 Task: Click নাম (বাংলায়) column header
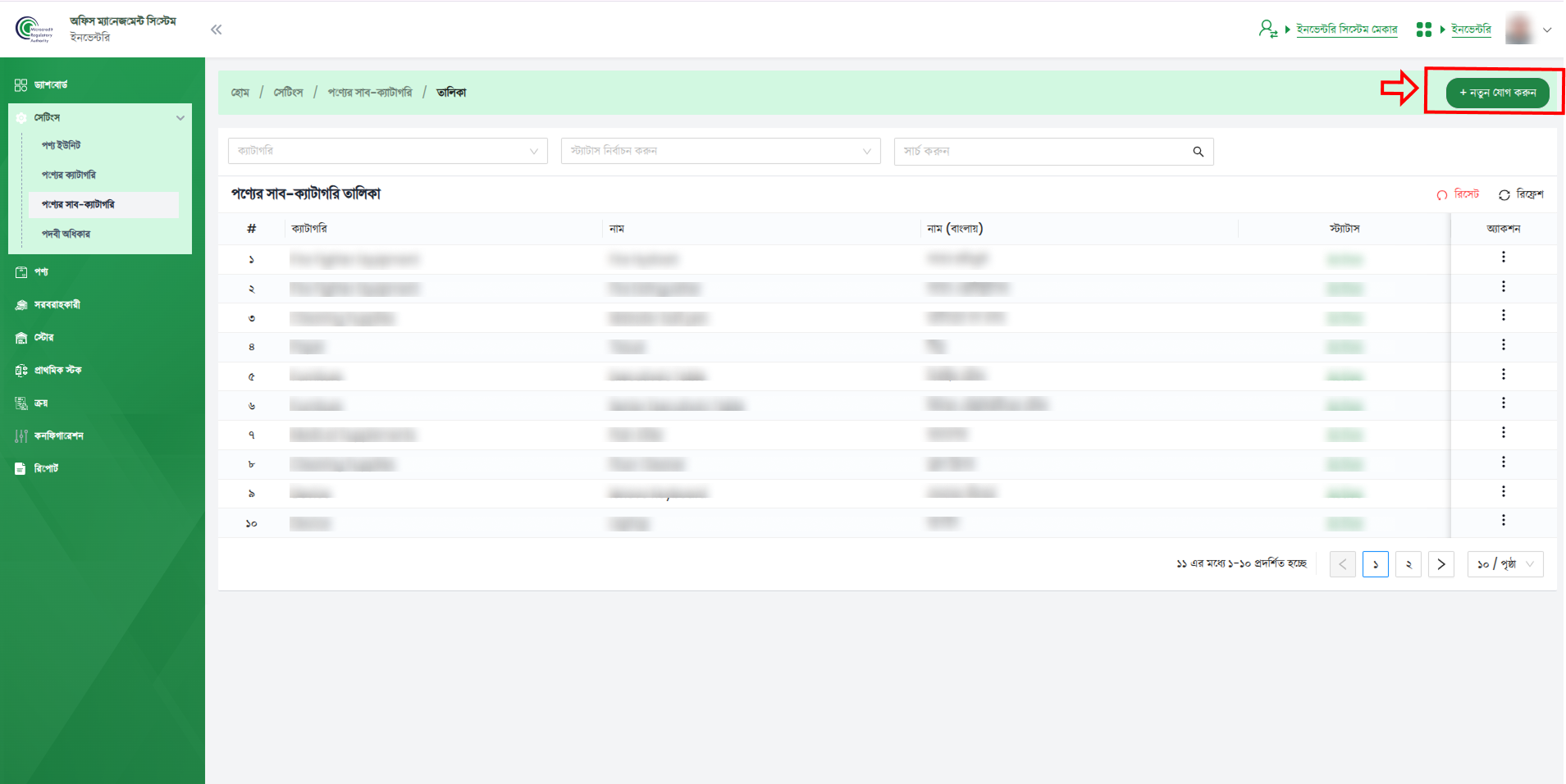coord(954,229)
